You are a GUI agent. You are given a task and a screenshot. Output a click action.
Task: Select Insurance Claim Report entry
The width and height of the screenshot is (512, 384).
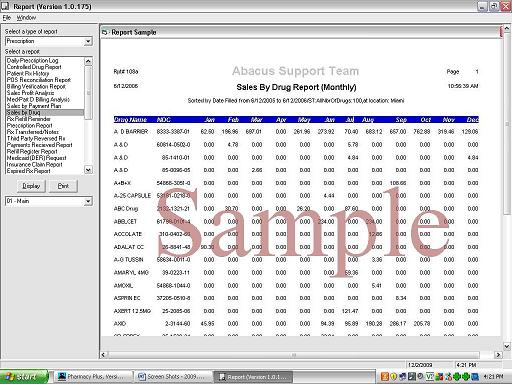tap(35, 164)
